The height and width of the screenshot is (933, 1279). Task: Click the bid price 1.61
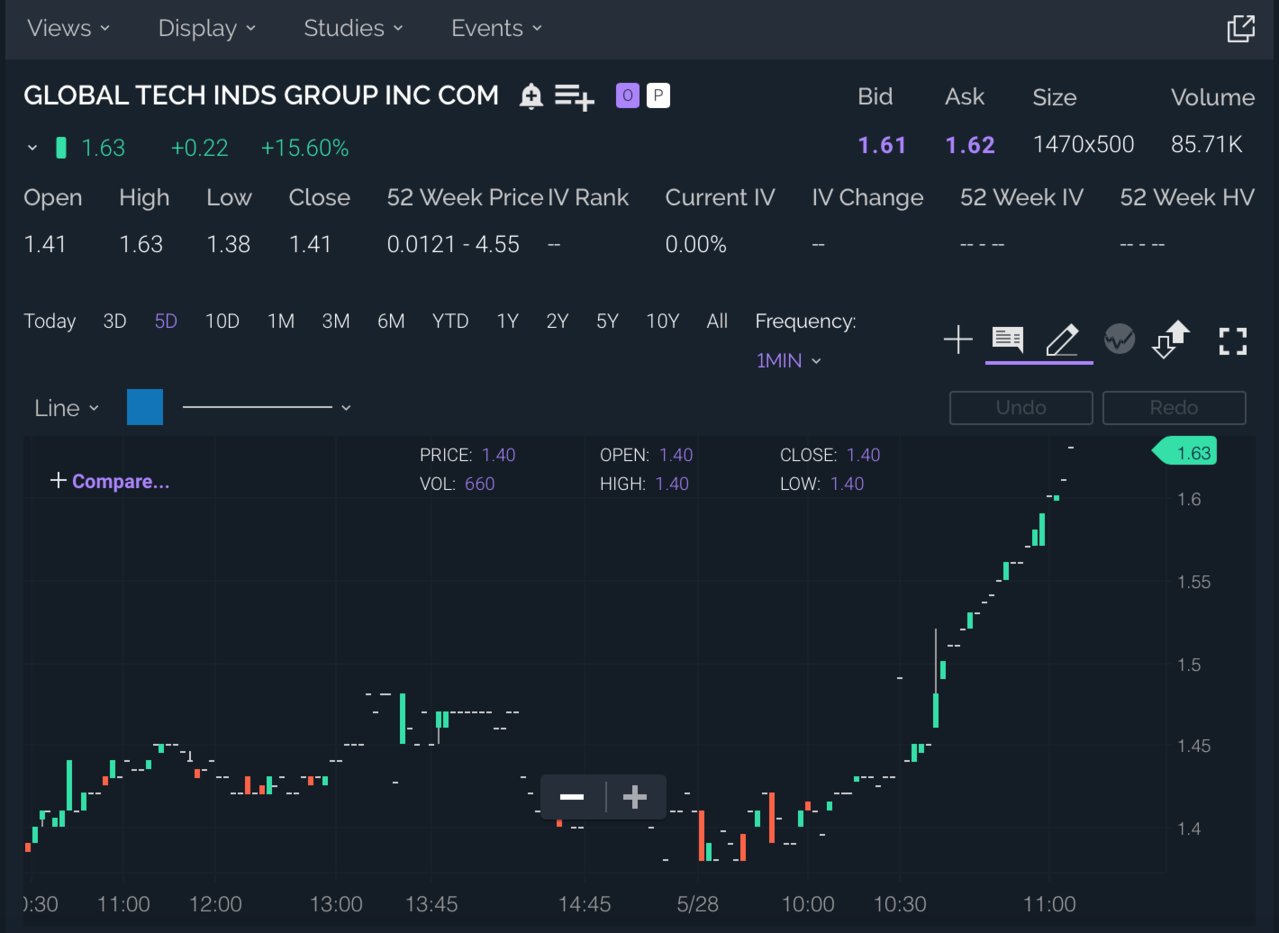tap(882, 145)
